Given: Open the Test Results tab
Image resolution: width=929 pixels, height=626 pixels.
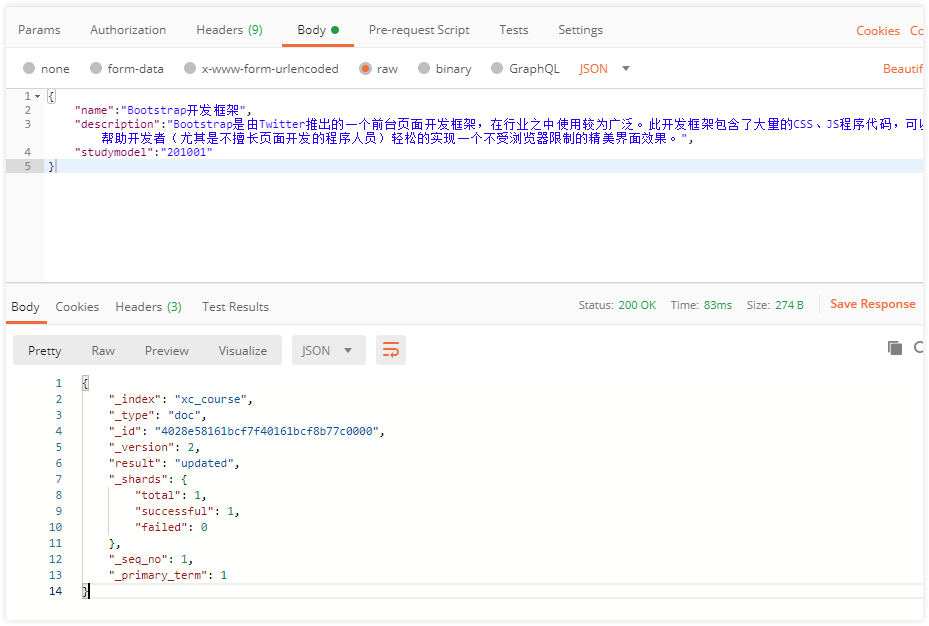Looking at the screenshot, I should pos(235,307).
